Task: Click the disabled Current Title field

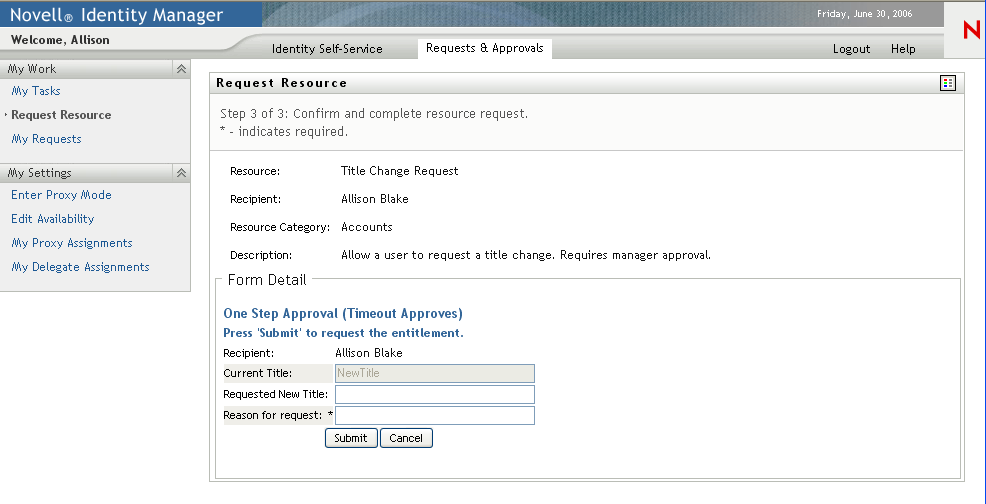Action: 434,373
